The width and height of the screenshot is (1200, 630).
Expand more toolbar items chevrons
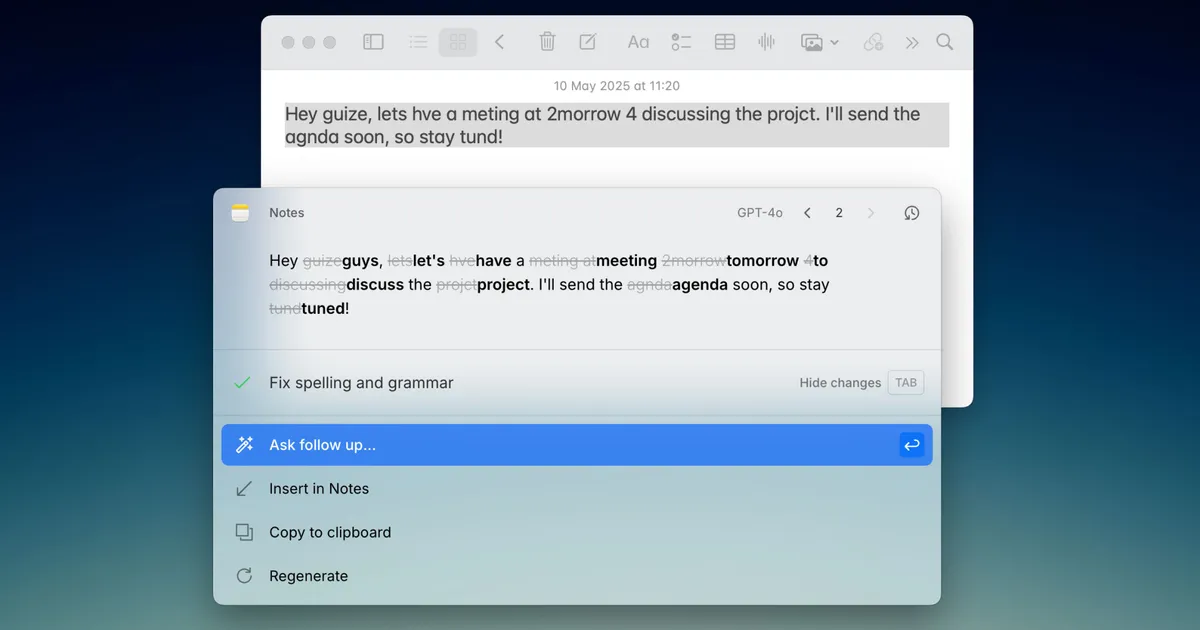912,42
